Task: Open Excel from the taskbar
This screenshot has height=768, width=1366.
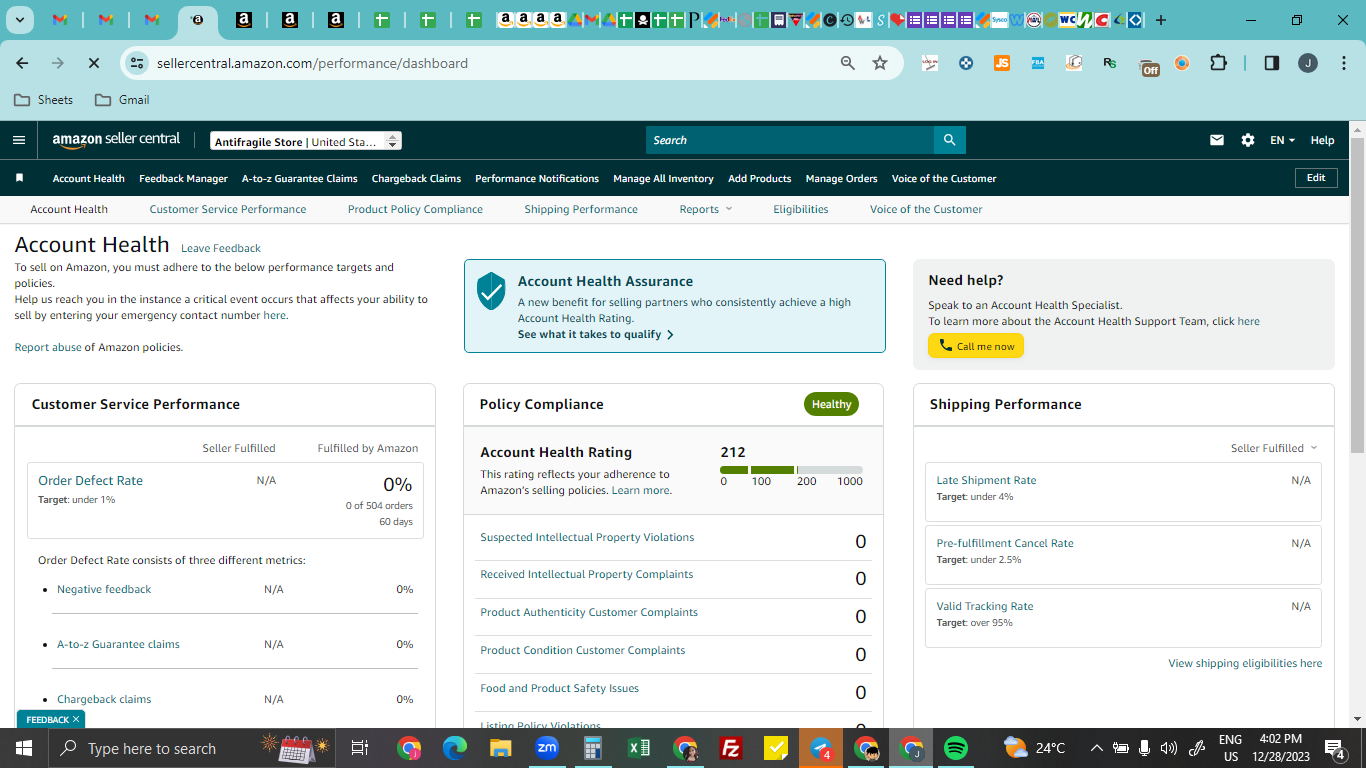Action: coord(639,748)
